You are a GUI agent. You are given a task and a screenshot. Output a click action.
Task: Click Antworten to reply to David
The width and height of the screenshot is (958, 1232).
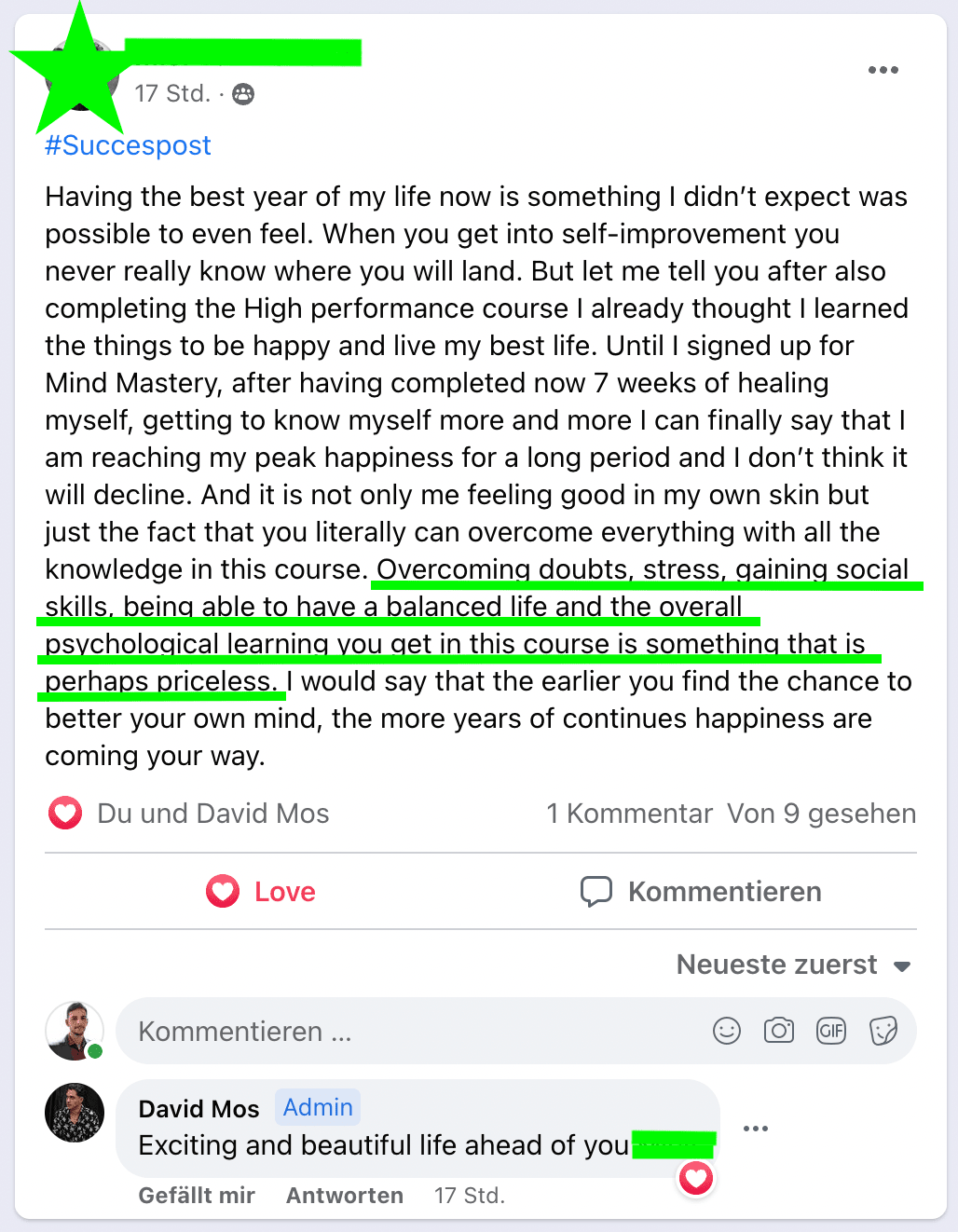(x=345, y=1196)
